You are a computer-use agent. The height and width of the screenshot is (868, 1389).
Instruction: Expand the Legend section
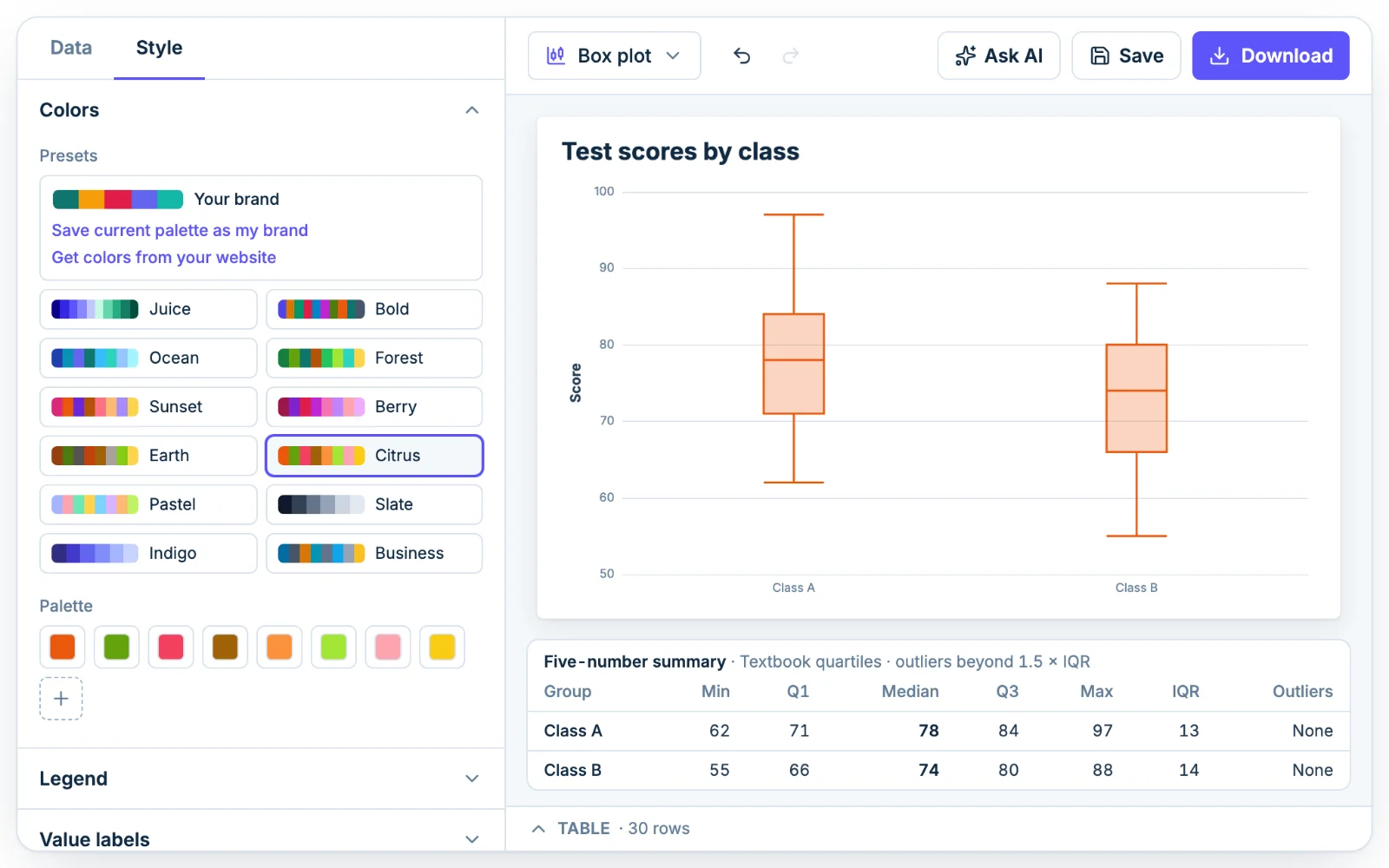coord(260,779)
